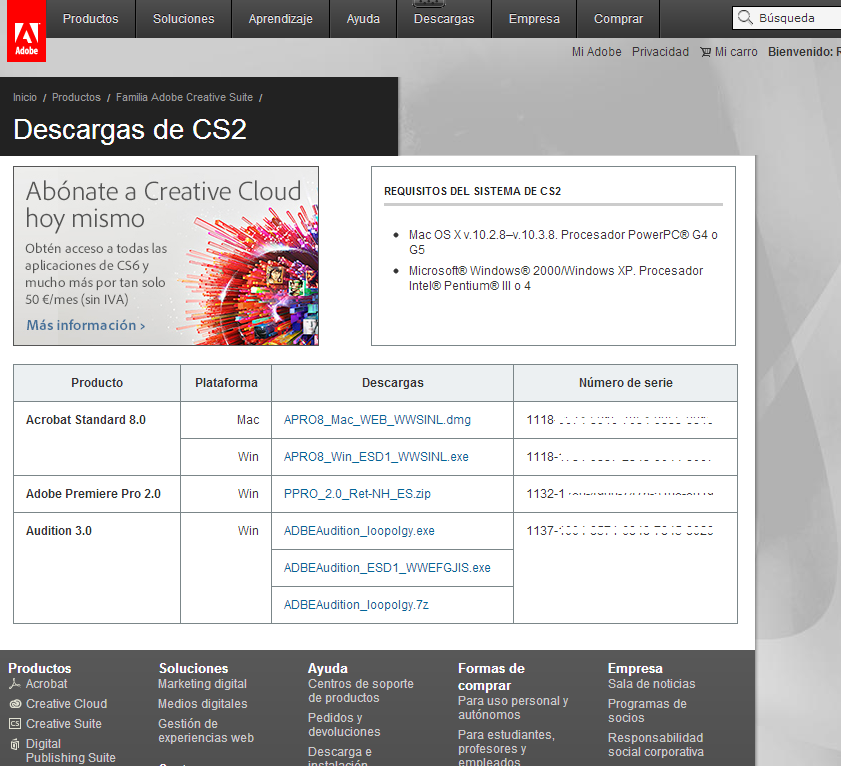Open Gestión de experiencias web link
The image size is (841, 766).
pos(206,731)
